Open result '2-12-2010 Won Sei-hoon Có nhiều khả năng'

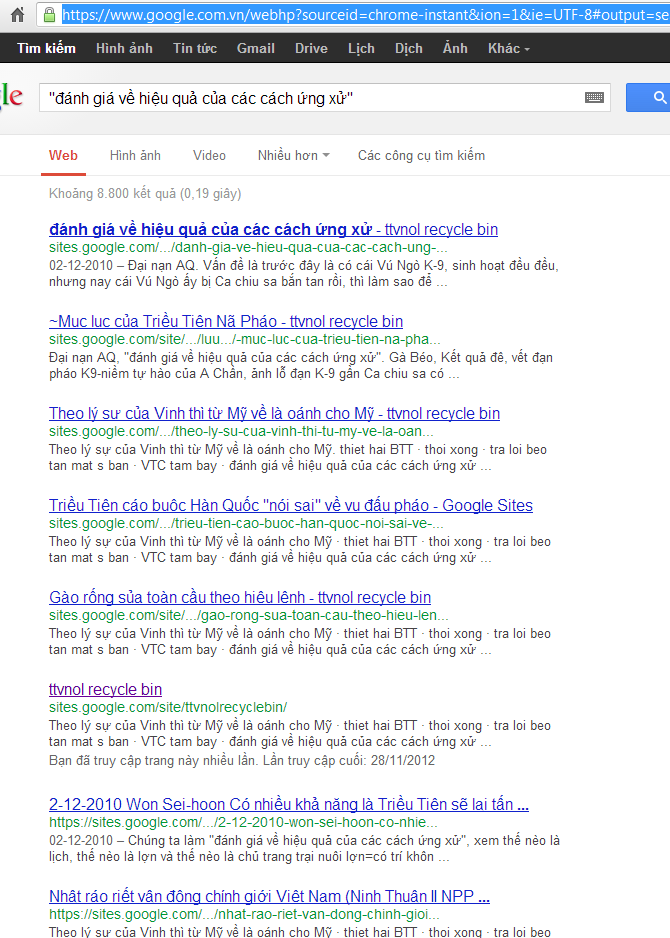click(289, 805)
